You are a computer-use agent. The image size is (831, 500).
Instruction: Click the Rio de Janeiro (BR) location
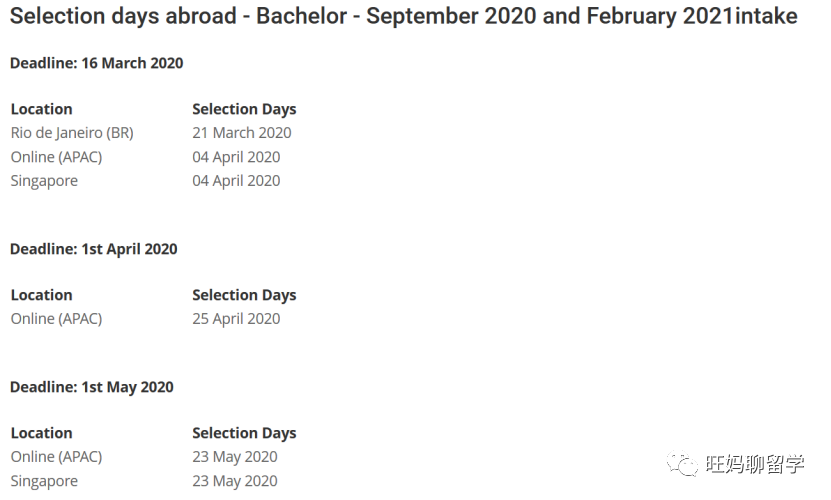point(72,133)
